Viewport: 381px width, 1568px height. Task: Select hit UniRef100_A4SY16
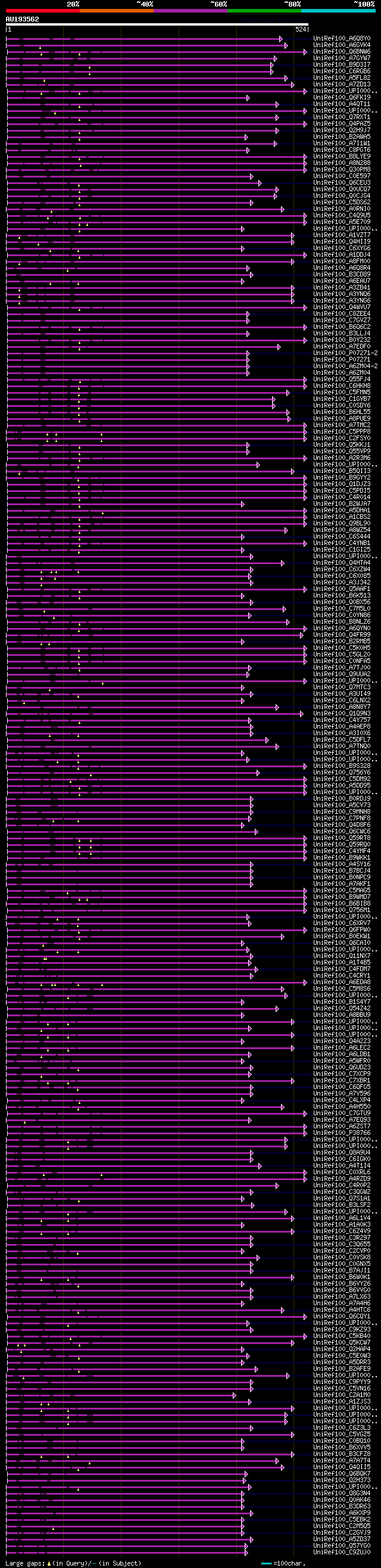click(x=342, y=864)
